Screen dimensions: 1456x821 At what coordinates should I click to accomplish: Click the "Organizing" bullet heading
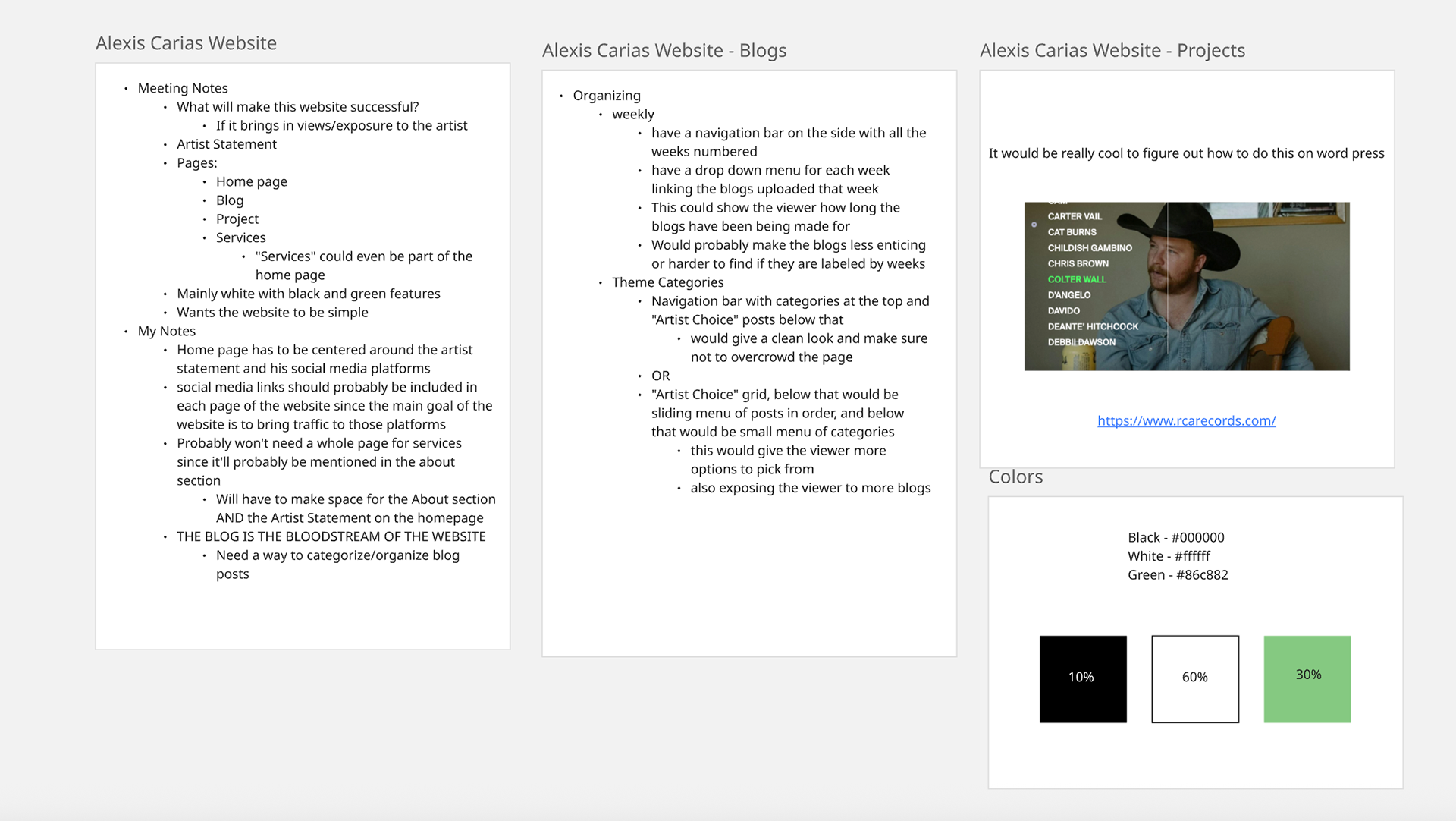(x=606, y=96)
